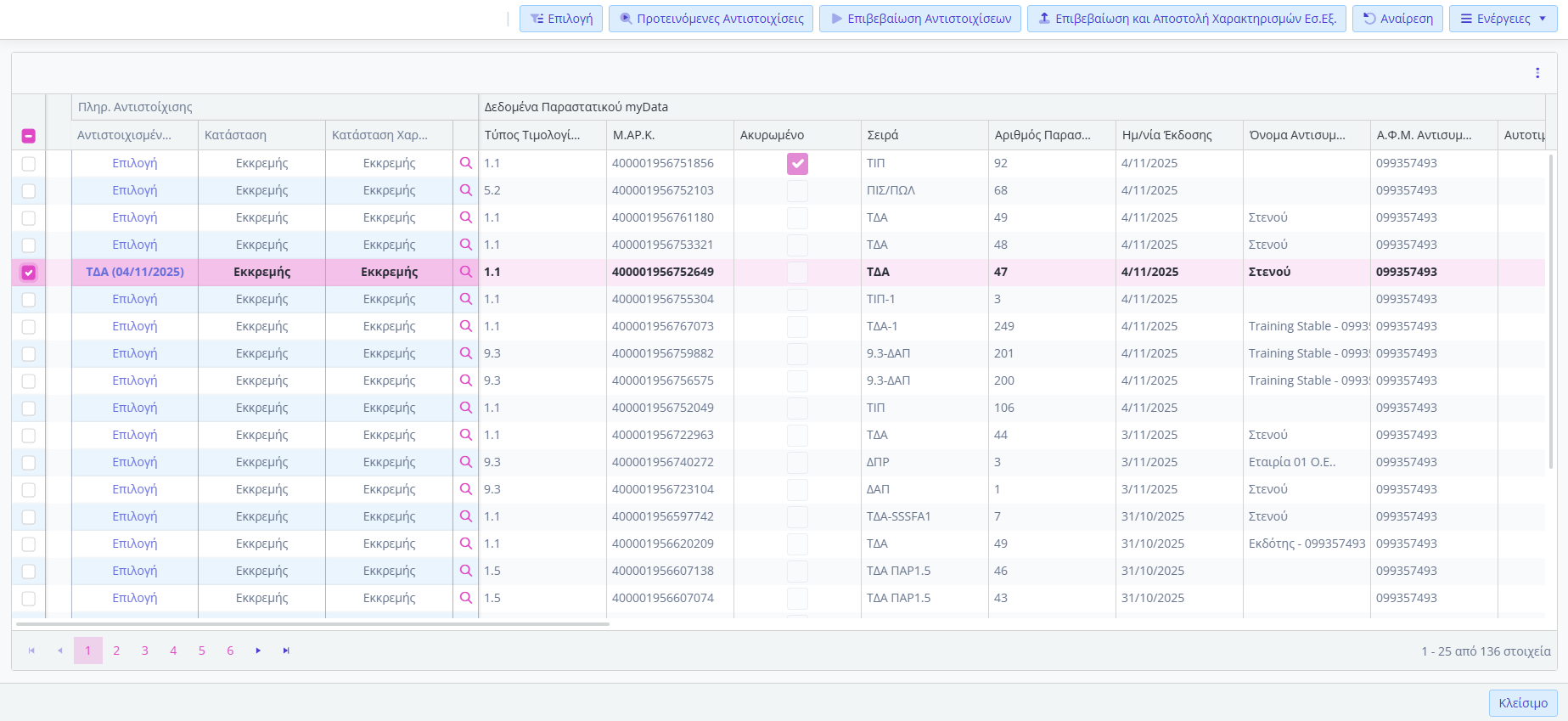
Task: Jump to the last page arrow
Action: coord(286,651)
